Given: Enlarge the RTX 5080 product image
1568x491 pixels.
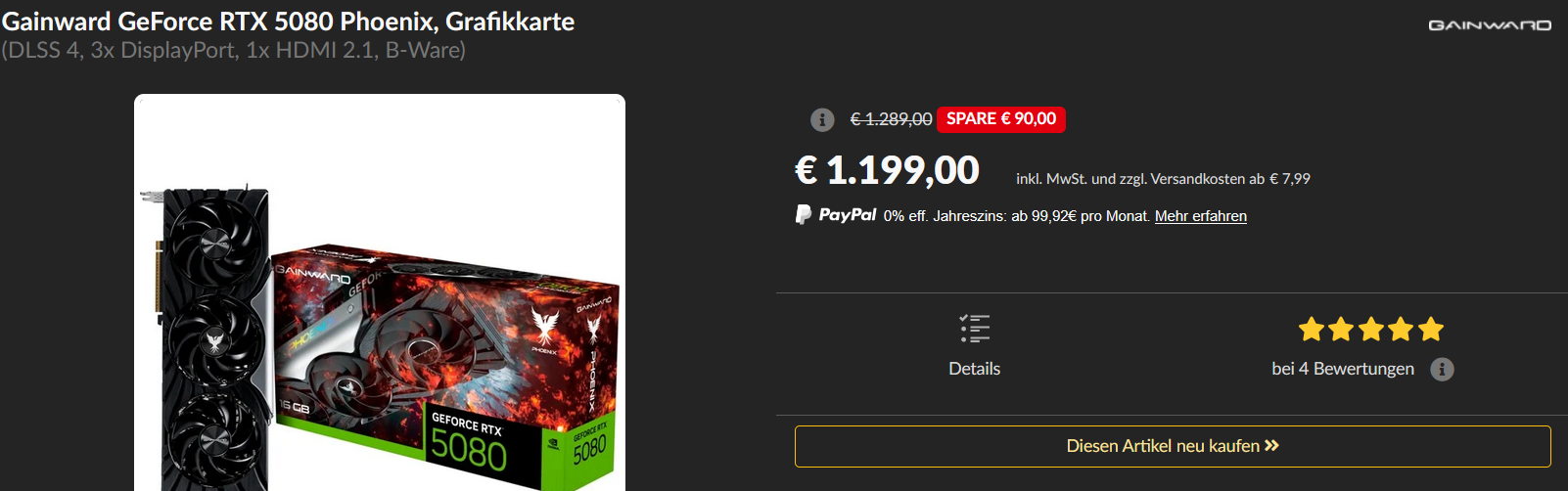Looking at the screenshot, I should (380, 293).
